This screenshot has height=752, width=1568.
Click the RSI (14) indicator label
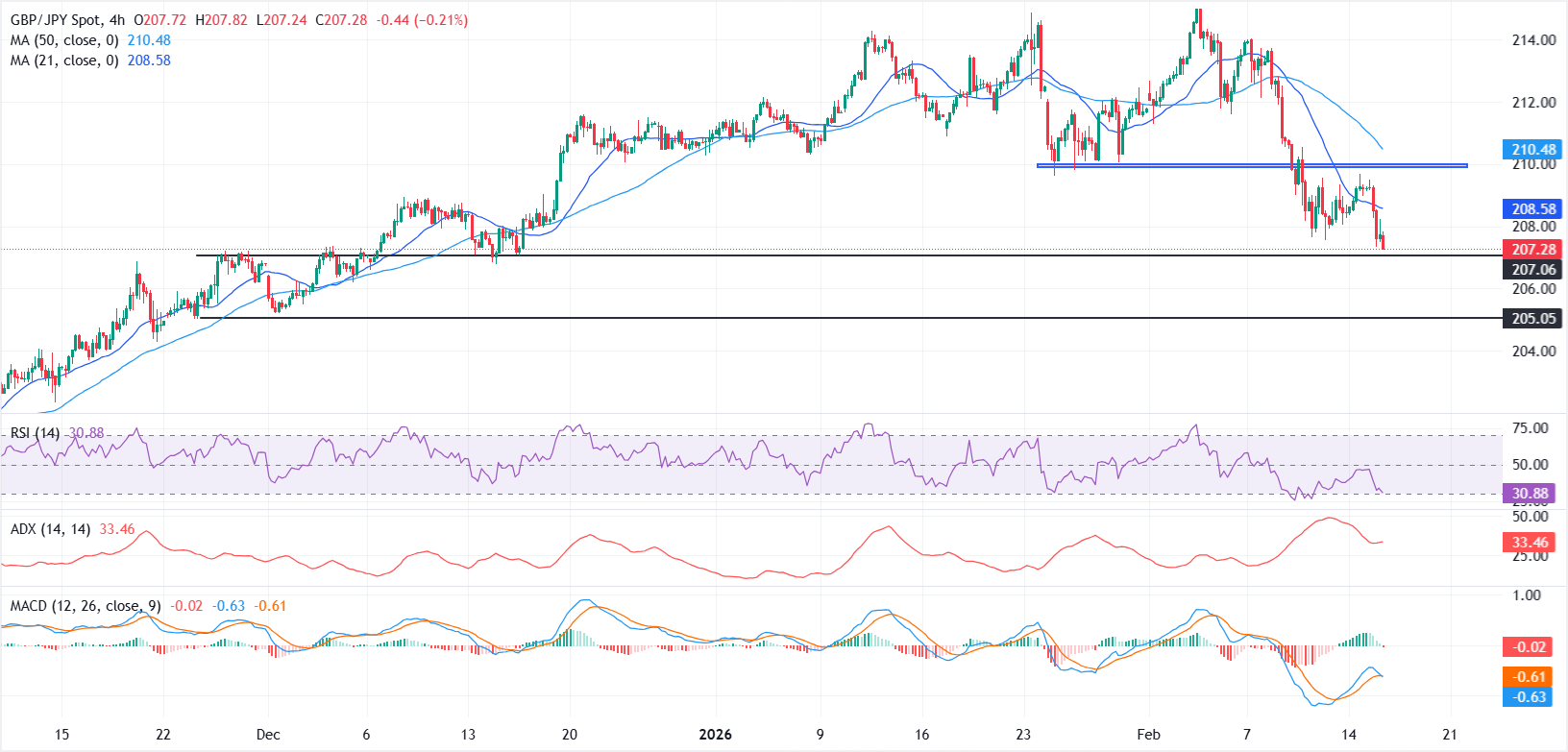click(x=35, y=433)
